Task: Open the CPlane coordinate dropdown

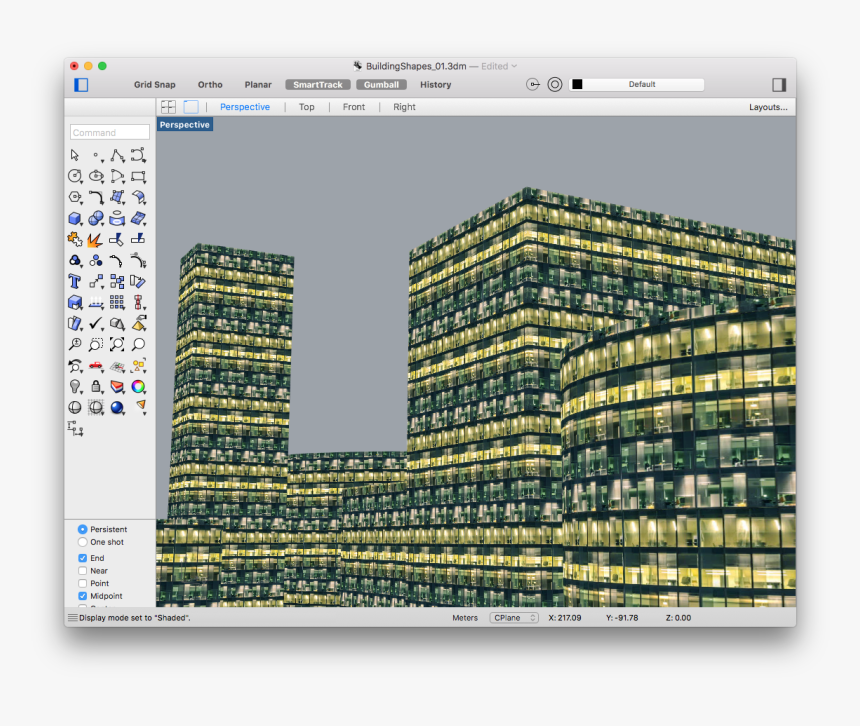Action: click(513, 617)
